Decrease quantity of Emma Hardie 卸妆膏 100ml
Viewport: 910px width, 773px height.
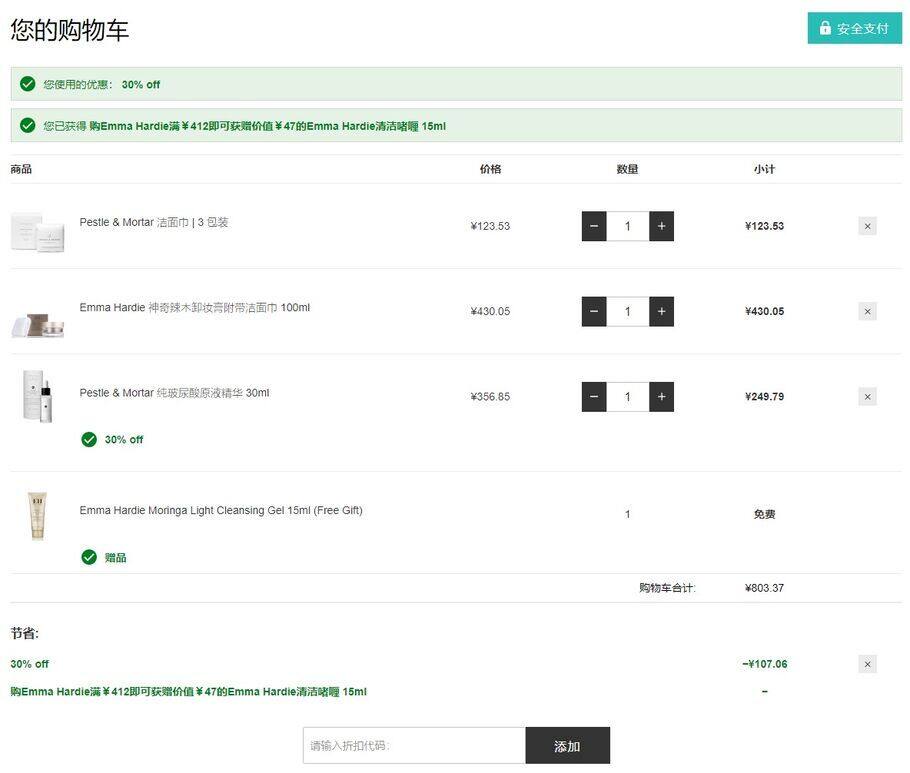click(594, 311)
